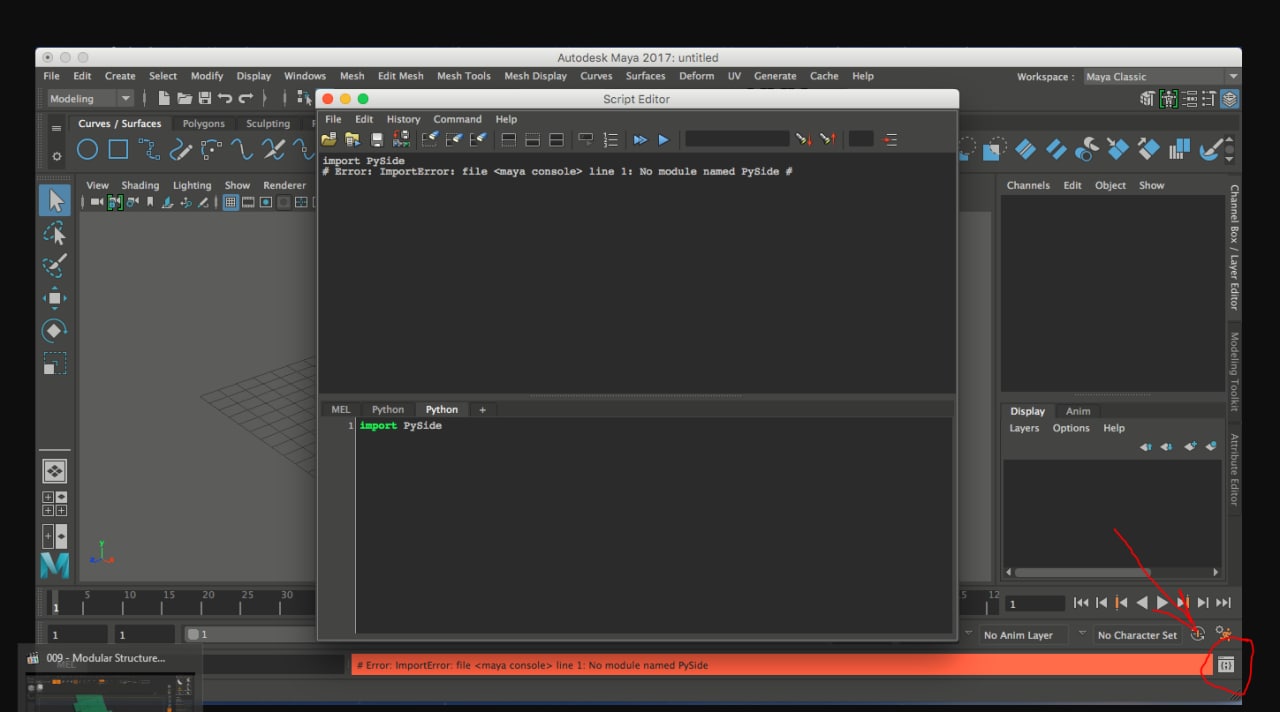Click search field in Script Editor toolbar
Screen dimensions: 1280x712
737,139
